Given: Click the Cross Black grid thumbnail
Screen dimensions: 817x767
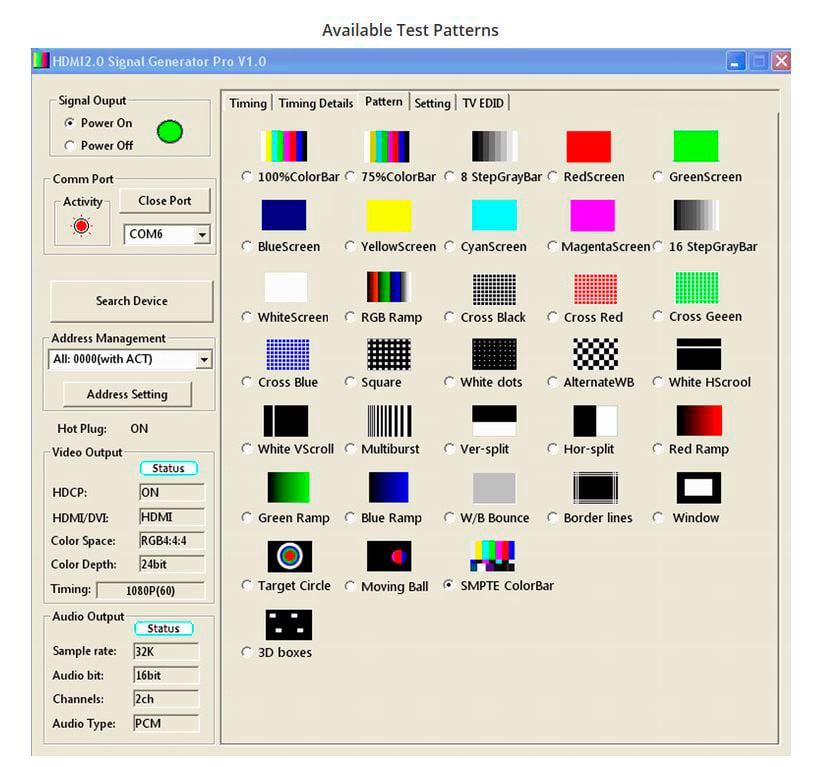Looking at the screenshot, I should pos(494,289).
